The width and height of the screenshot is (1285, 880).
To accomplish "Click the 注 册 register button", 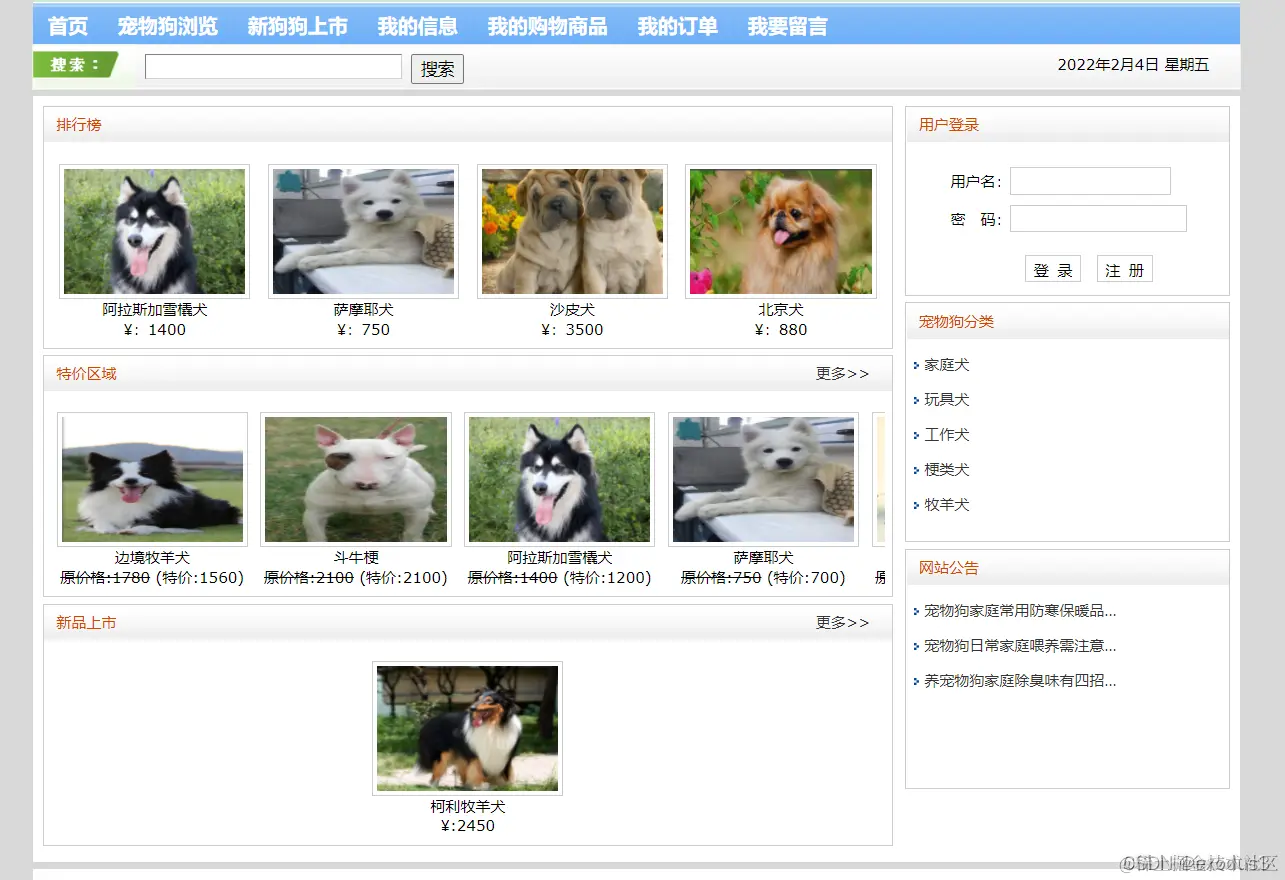I will (1124, 268).
